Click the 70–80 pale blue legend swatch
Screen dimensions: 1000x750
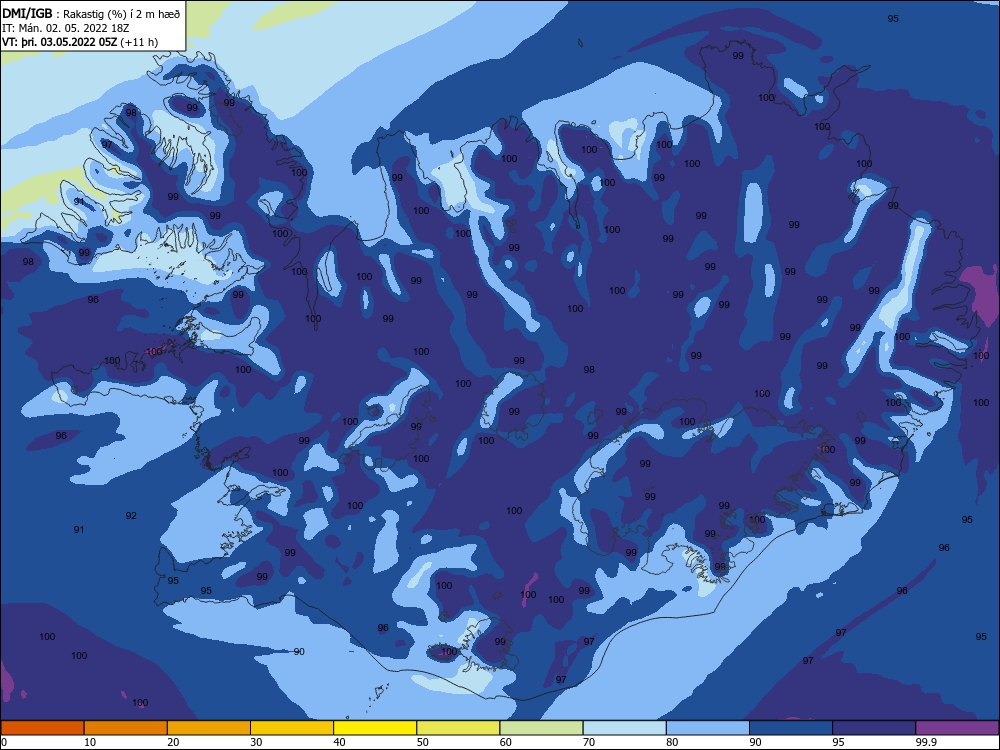coord(624,728)
